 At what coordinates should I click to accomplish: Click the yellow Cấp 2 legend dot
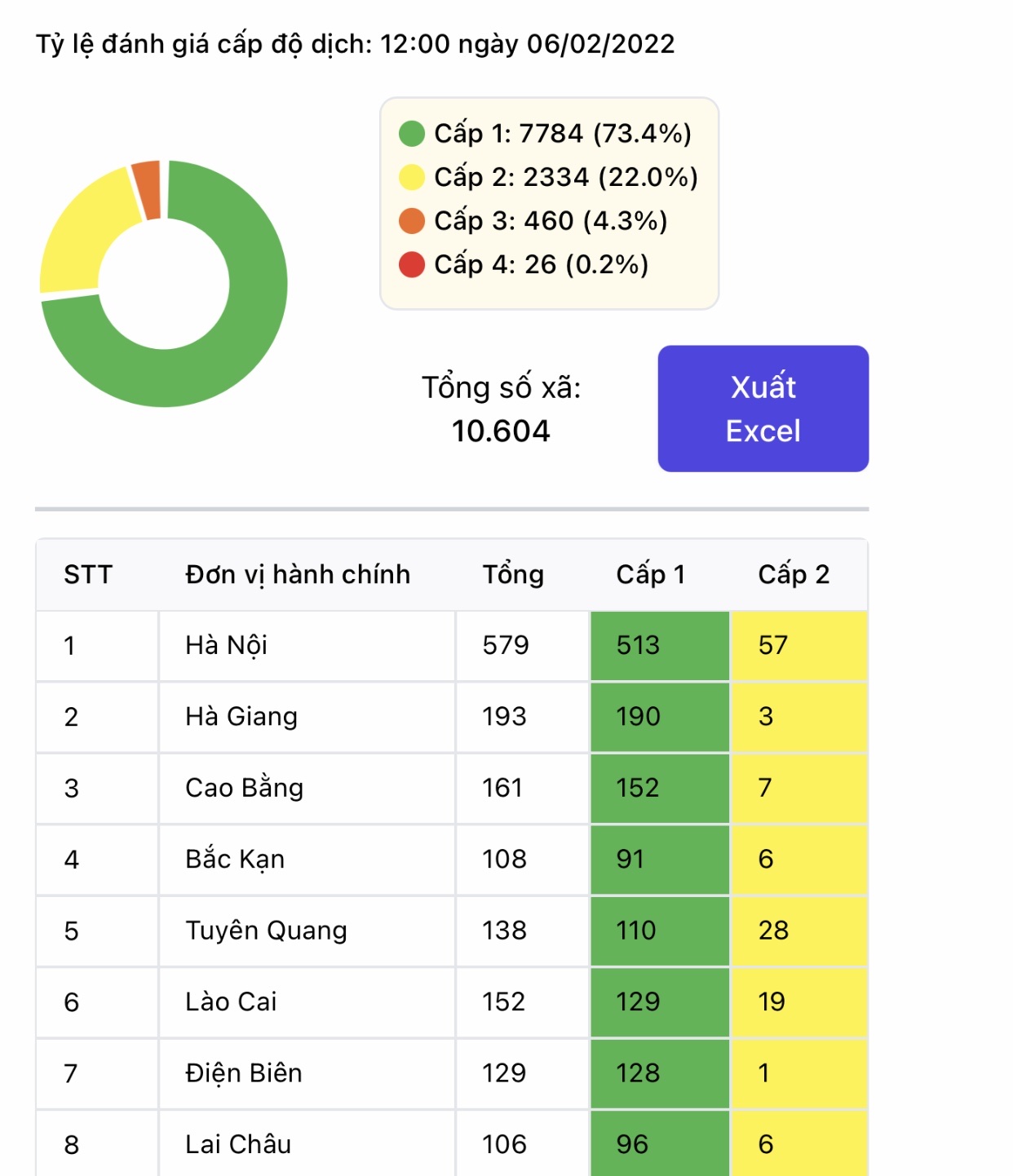412,177
